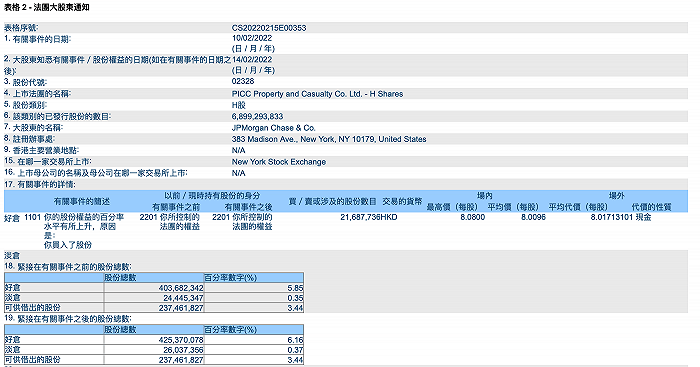Click the awareness date 14/02/2022

(x=252, y=59)
